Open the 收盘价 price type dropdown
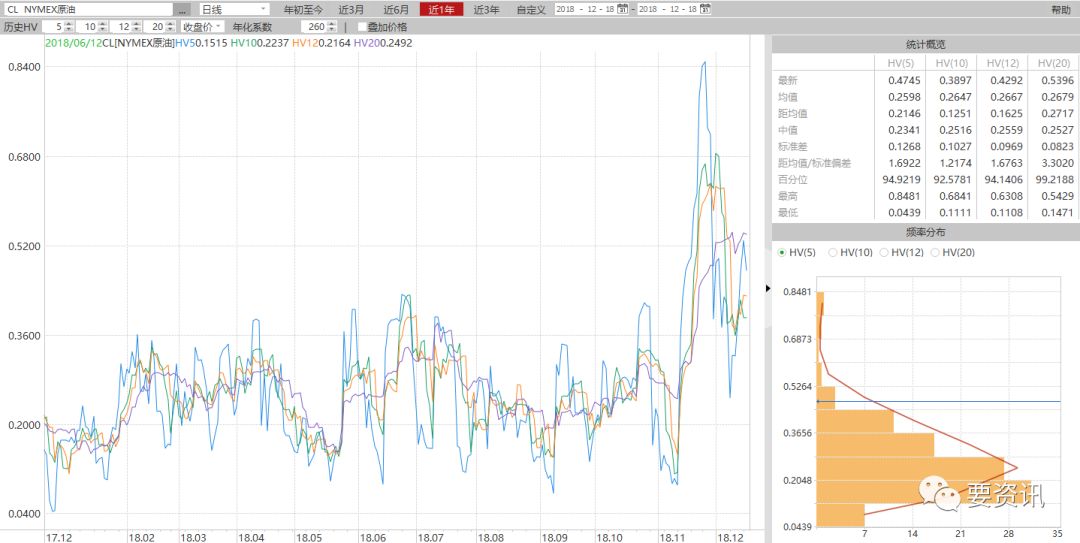The width and height of the screenshot is (1080, 543). click(x=202, y=27)
